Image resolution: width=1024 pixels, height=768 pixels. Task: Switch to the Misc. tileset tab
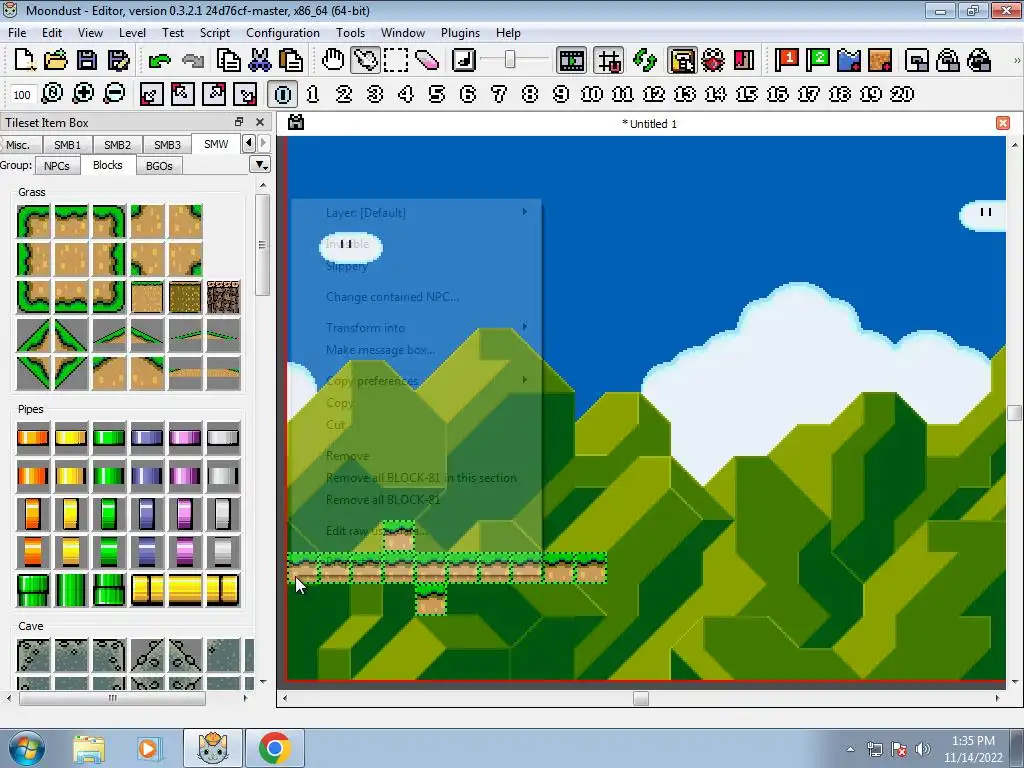pyautogui.click(x=18, y=144)
